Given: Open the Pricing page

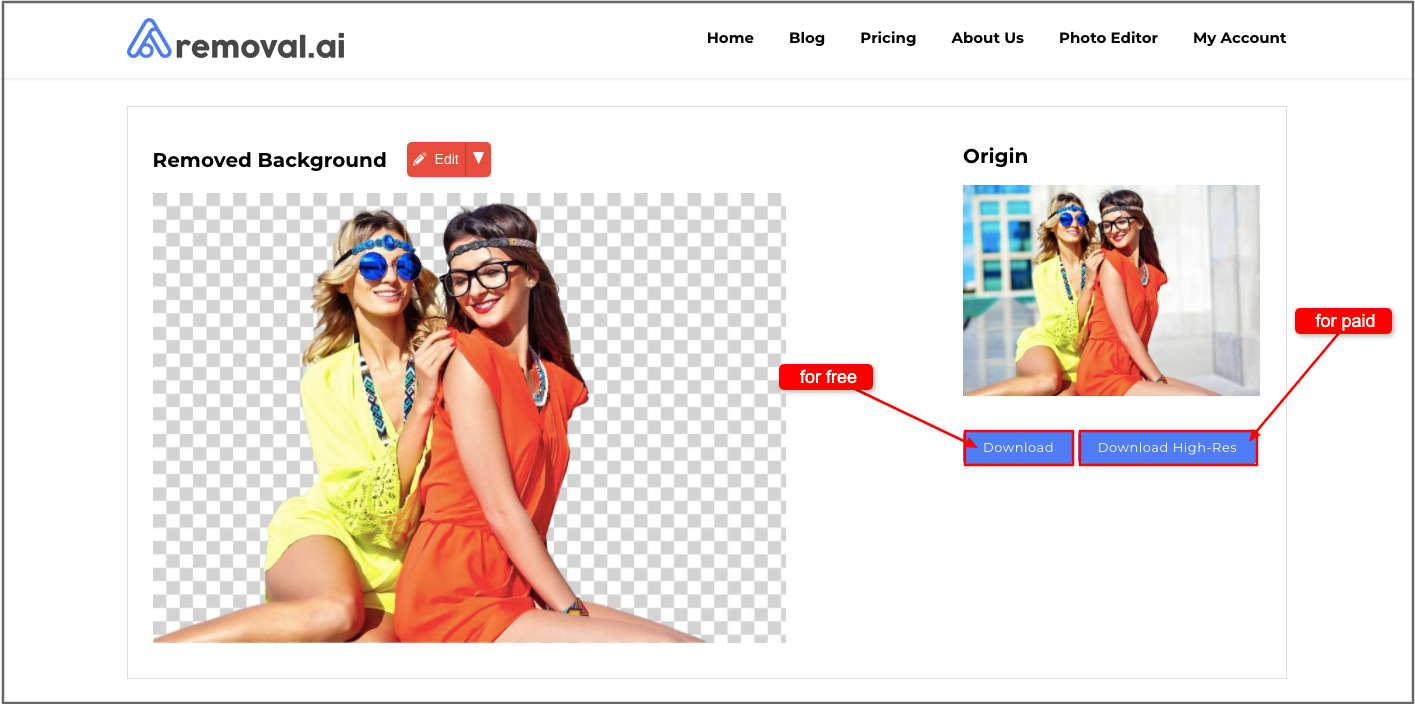Looking at the screenshot, I should point(888,38).
